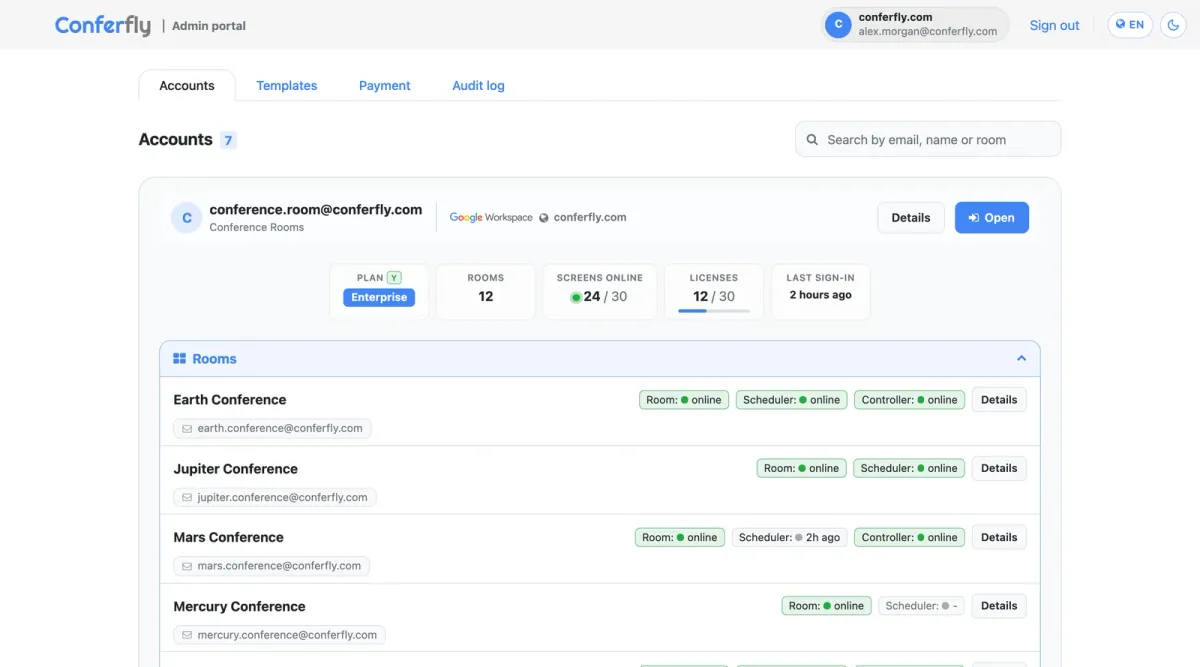Collapse the Rooms section chevron
This screenshot has width=1200, height=667.
click(x=1021, y=358)
